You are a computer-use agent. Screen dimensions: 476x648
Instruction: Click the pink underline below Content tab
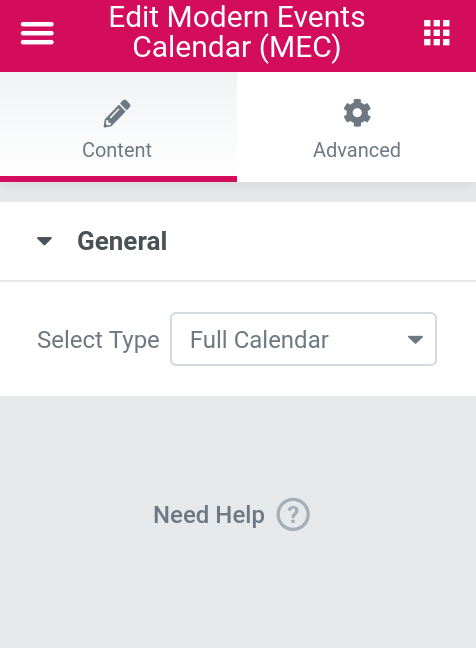[119, 179]
